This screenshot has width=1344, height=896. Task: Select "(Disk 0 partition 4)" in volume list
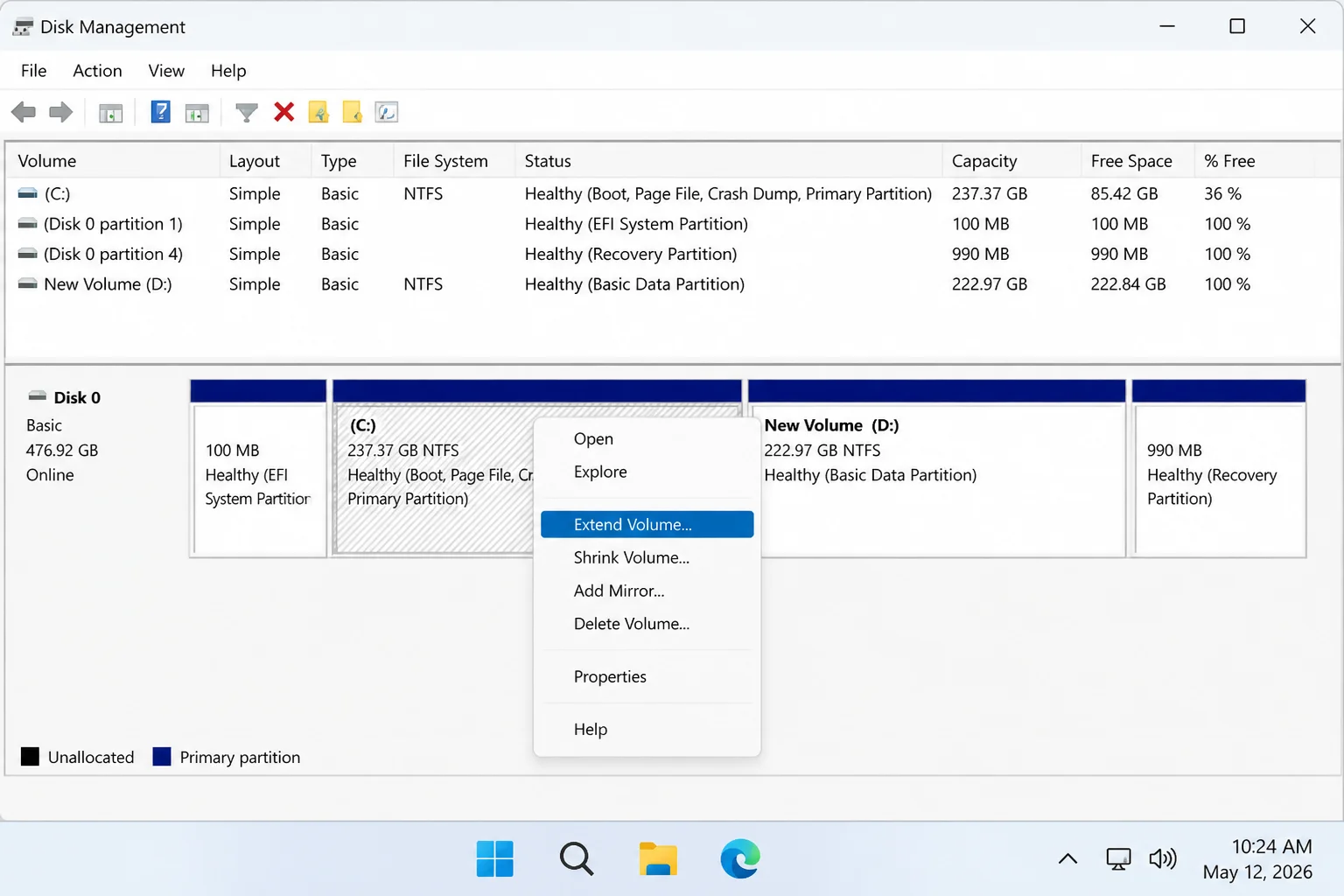click(113, 255)
